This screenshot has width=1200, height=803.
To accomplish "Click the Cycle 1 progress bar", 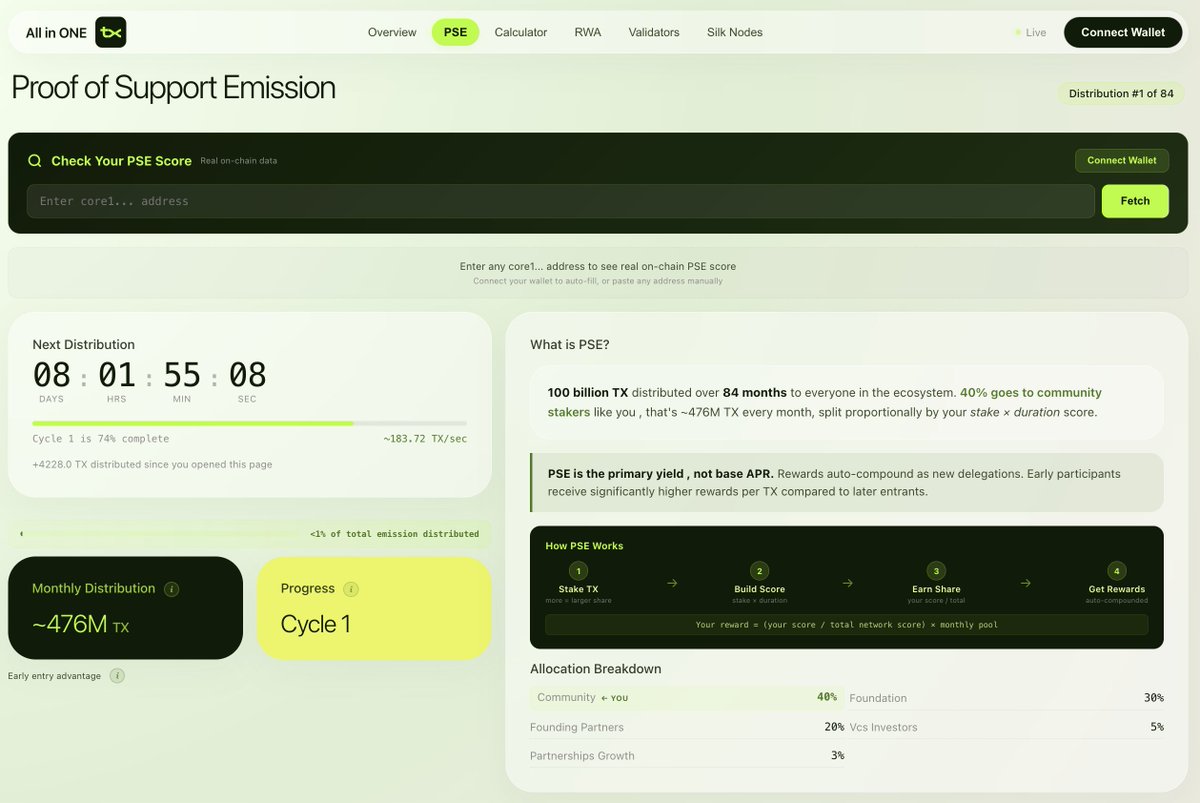I will 250,424.
